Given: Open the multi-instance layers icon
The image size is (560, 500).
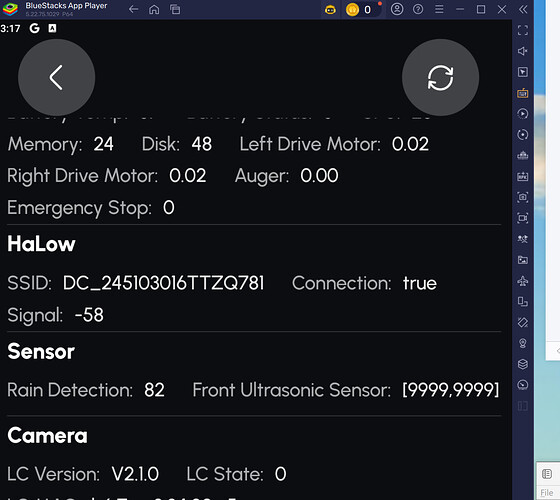Looking at the screenshot, I should (x=522, y=364).
